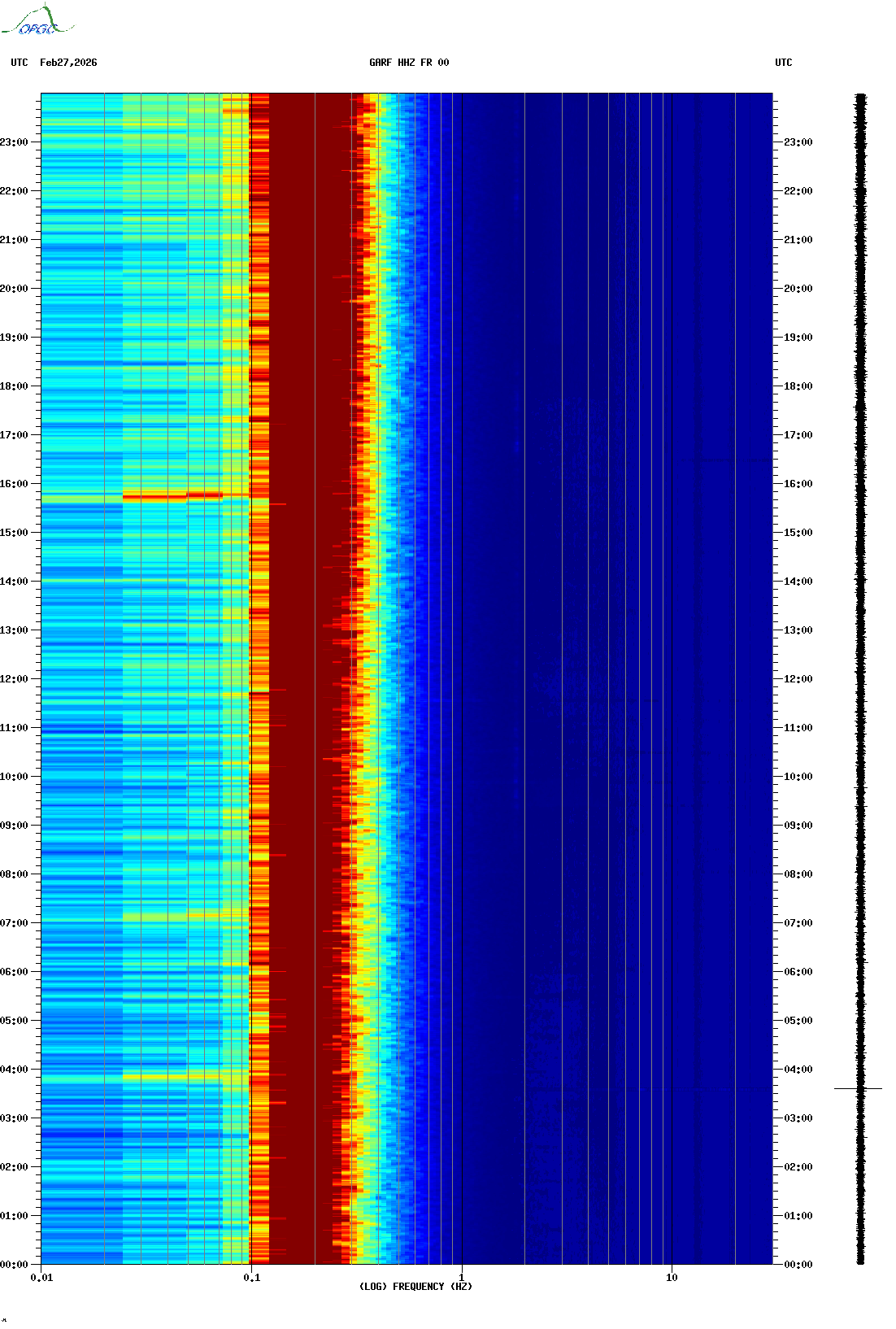
Task: Click the 08:00 label on left time axis
Action: click(x=14, y=874)
